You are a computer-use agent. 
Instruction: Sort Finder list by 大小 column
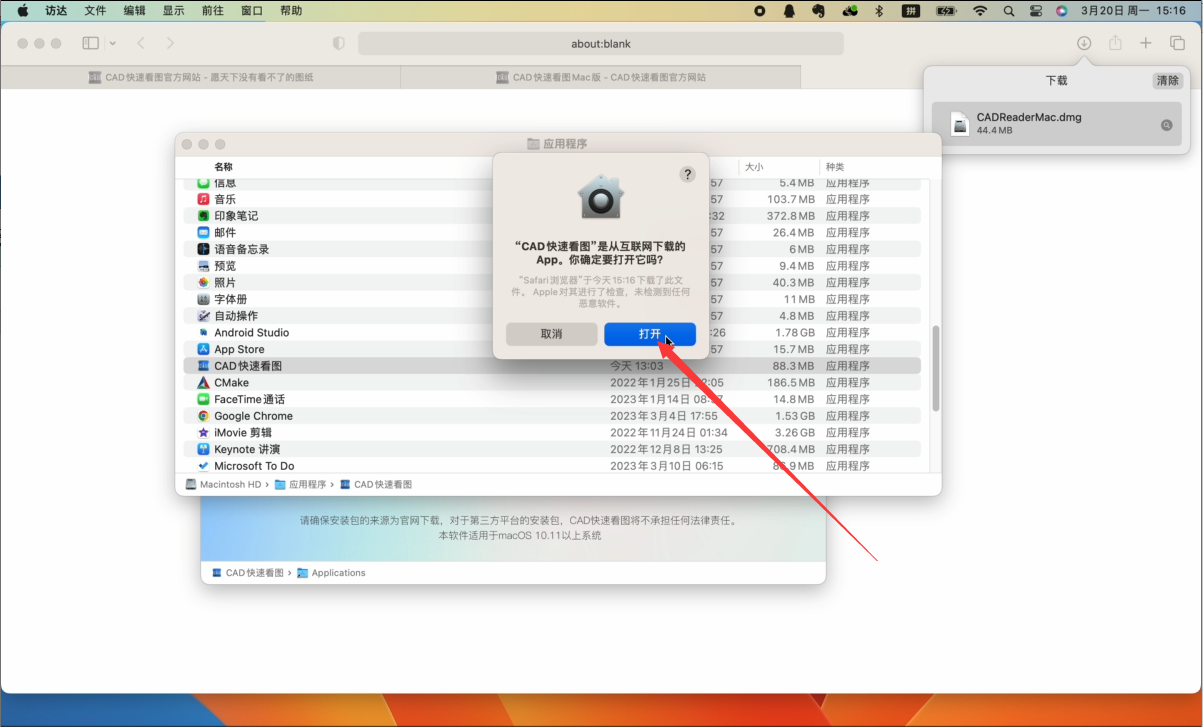tap(753, 167)
